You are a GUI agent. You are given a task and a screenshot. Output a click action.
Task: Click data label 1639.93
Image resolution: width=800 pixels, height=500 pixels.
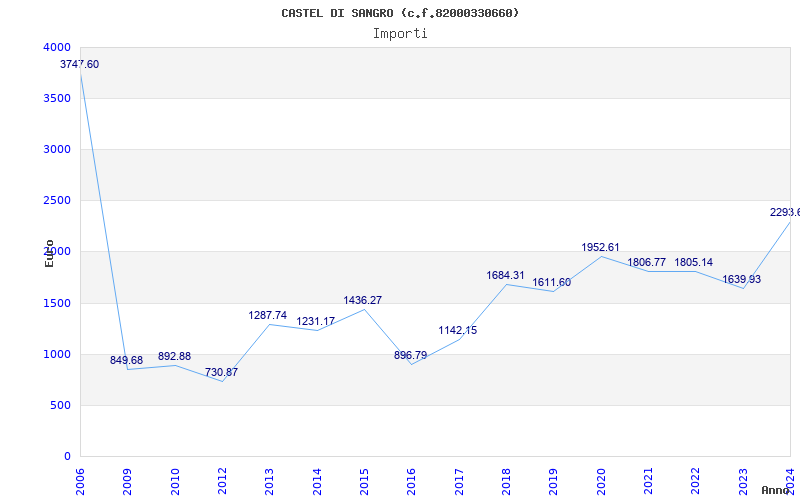click(742, 280)
